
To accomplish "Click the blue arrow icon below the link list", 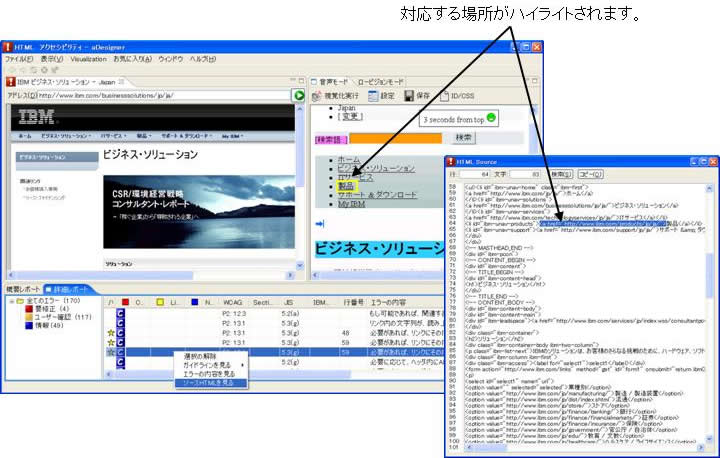I will [320, 224].
